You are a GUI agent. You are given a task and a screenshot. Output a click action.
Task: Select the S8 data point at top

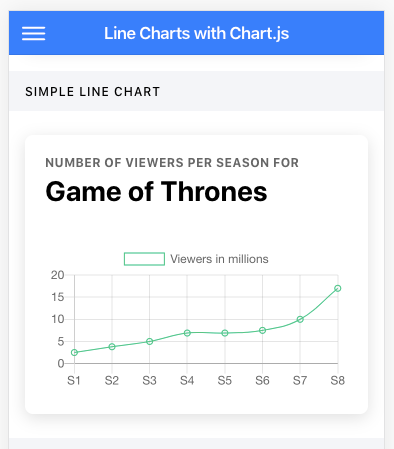click(x=338, y=288)
